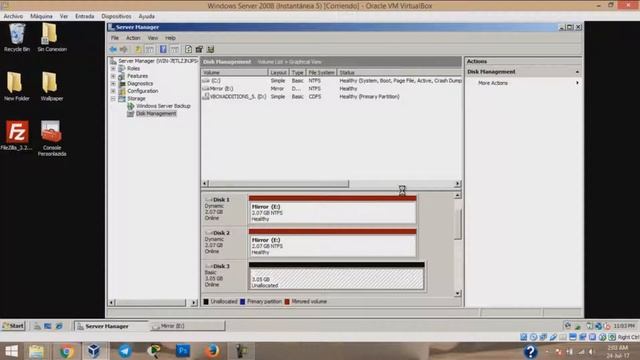
Task: Click the Disk 1 label panel
Action: pos(224,209)
